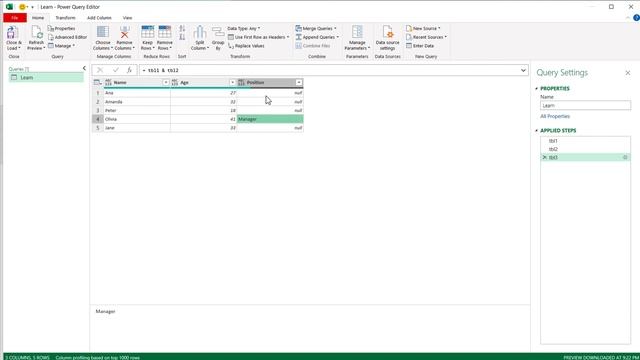This screenshot has width=640, height=360.
Task: Cancel the formula bar edit with the X
Action: [x=100, y=70]
